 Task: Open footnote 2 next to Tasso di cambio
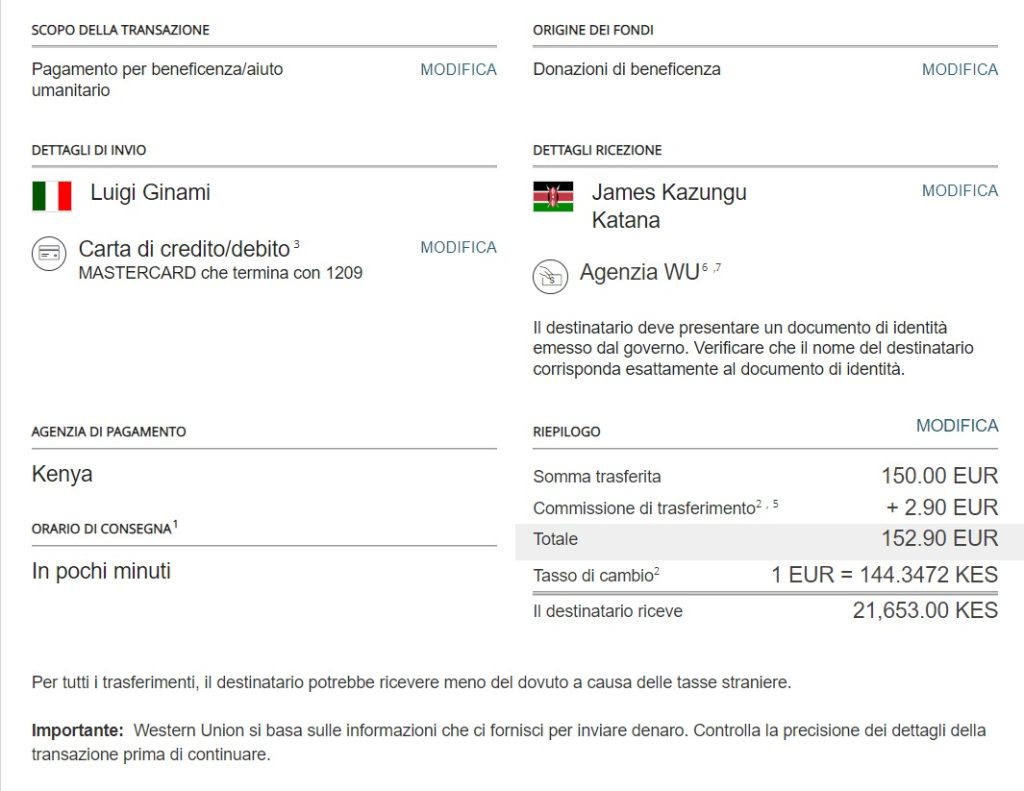[x=656, y=570]
